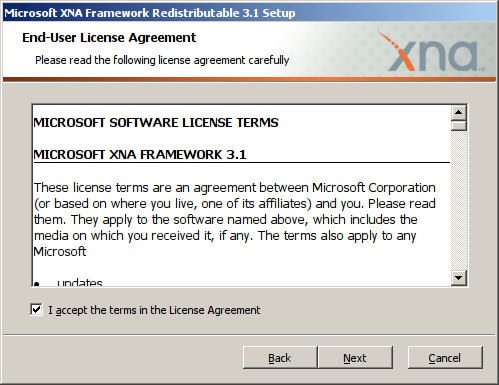Click the scroll down arrow of license box
Image resolution: width=499 pixels, height=385 pixels.
pyautogui.click(x=459, y=278)
